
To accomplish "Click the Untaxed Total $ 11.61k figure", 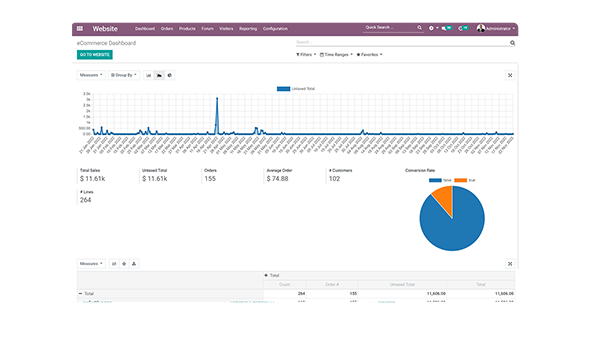I will pyautogui.click(x=155, y=179).
